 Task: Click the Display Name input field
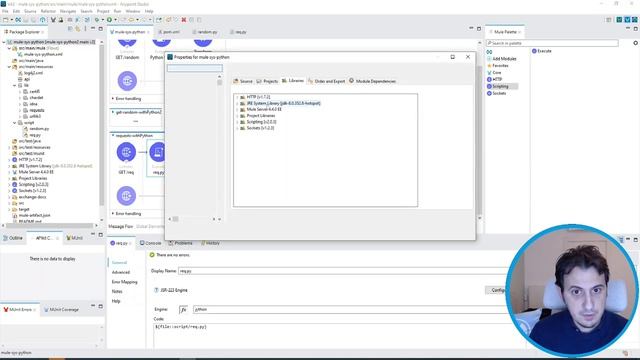click(x=342, y=271)
